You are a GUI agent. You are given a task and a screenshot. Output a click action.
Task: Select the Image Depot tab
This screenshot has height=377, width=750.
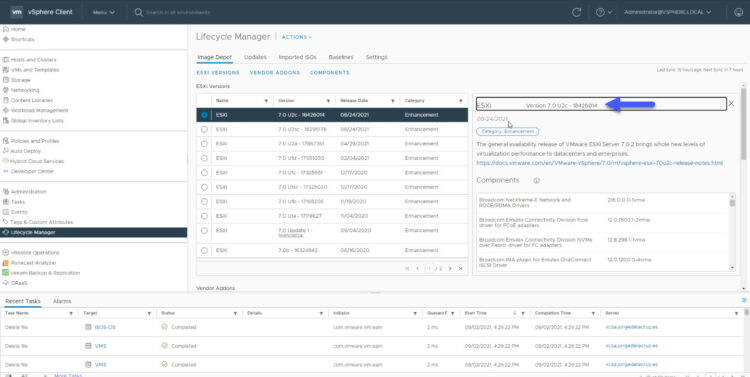click(215, 57)
